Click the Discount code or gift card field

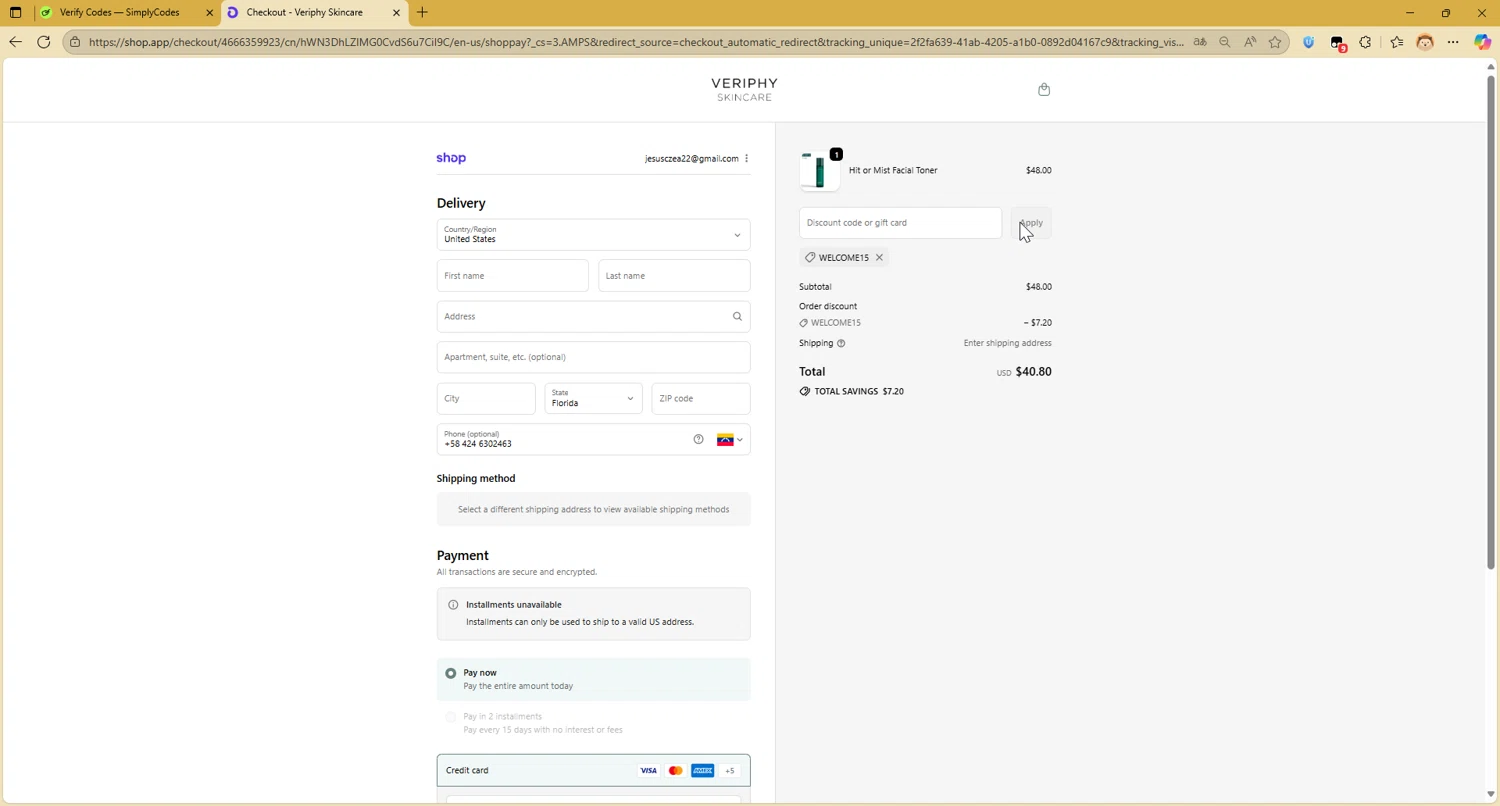pos(900,223)
